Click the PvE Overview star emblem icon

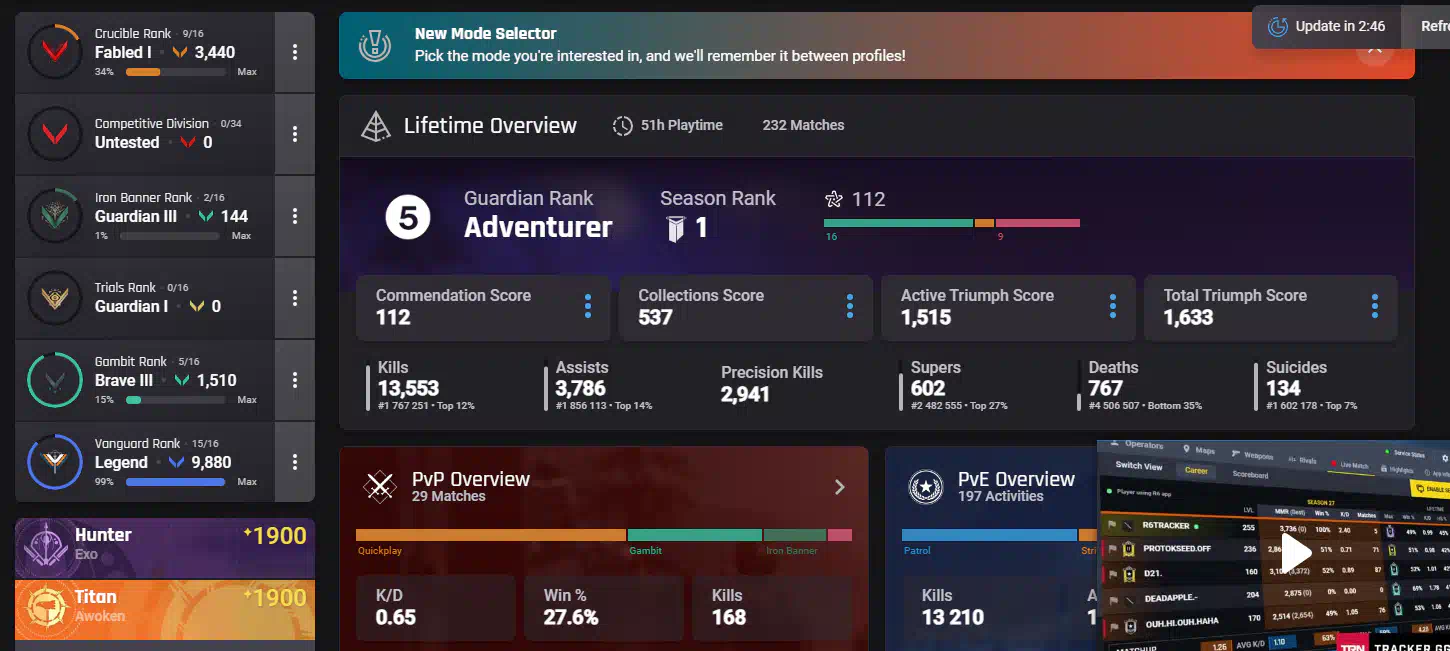pos(925,487)
